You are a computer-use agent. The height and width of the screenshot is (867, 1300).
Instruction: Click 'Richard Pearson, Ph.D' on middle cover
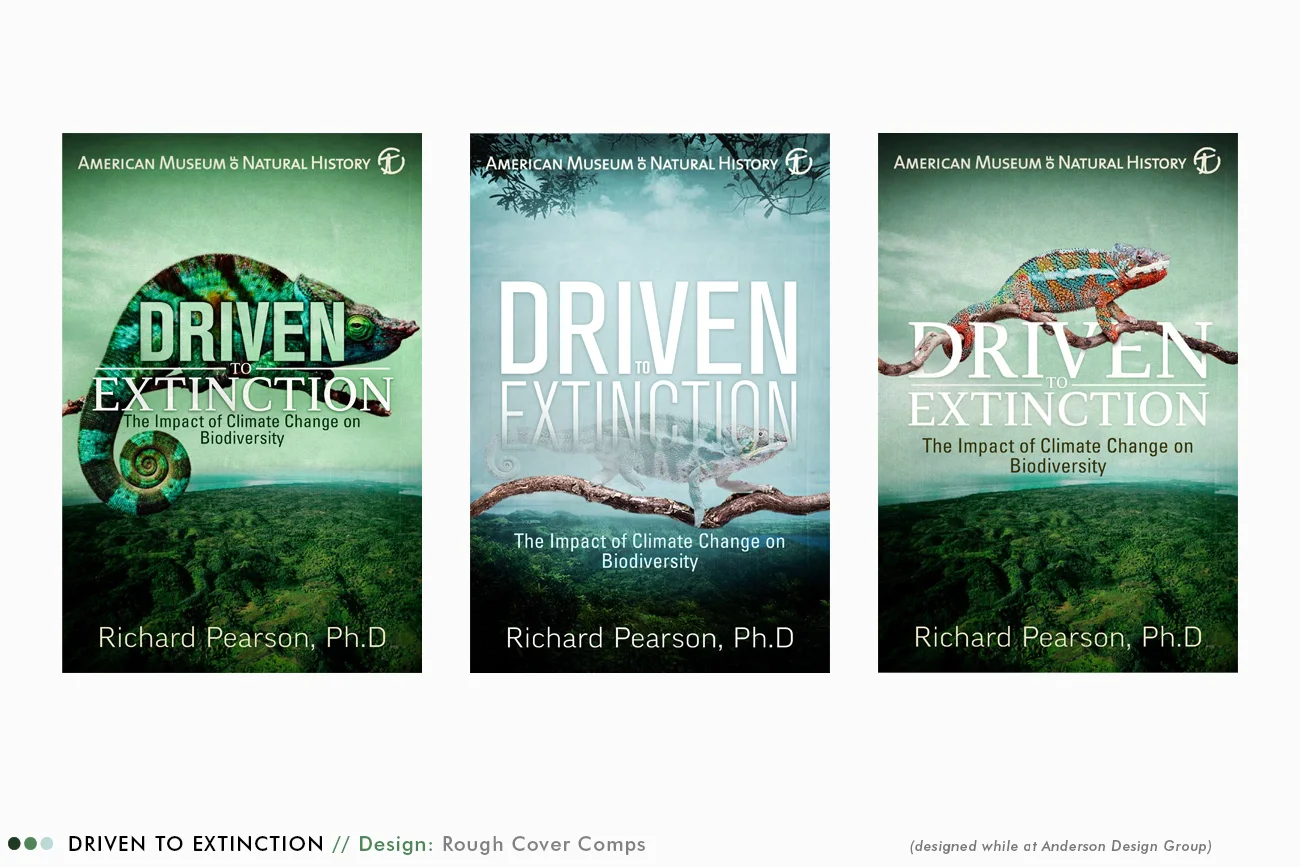coord(650,637)
